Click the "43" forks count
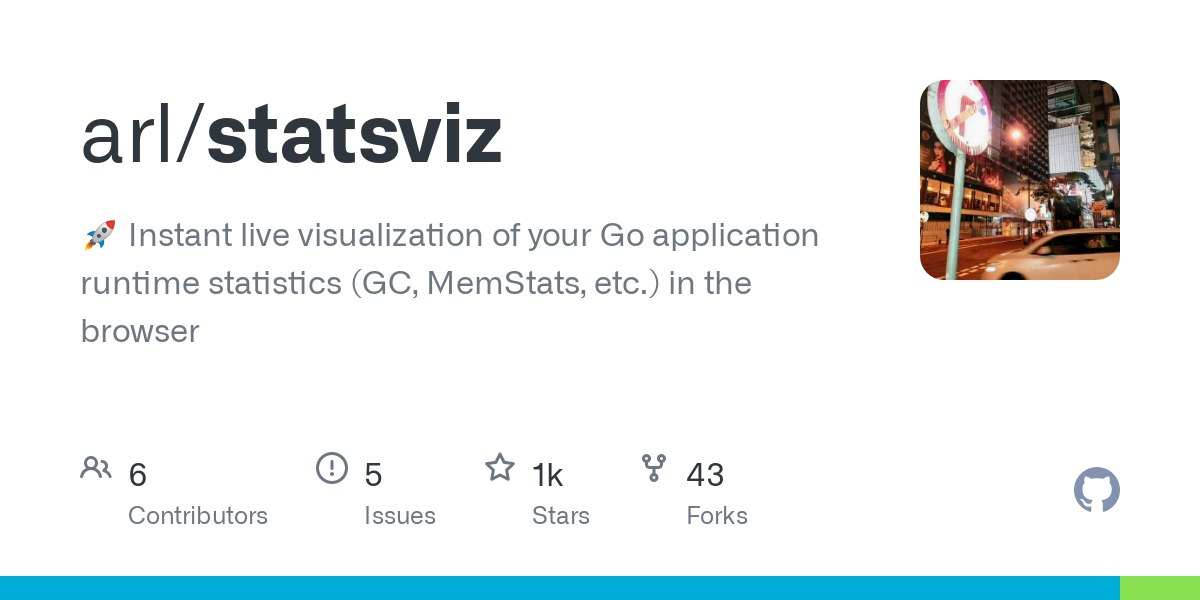The width and height of the screenshot is (1200, 600). [705, 475]
